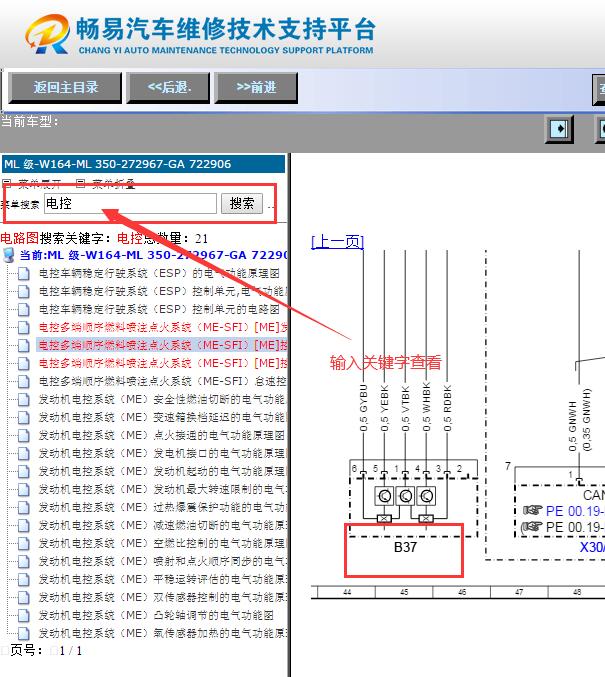Go back with the <<后退 button

(x=168, y=88)
